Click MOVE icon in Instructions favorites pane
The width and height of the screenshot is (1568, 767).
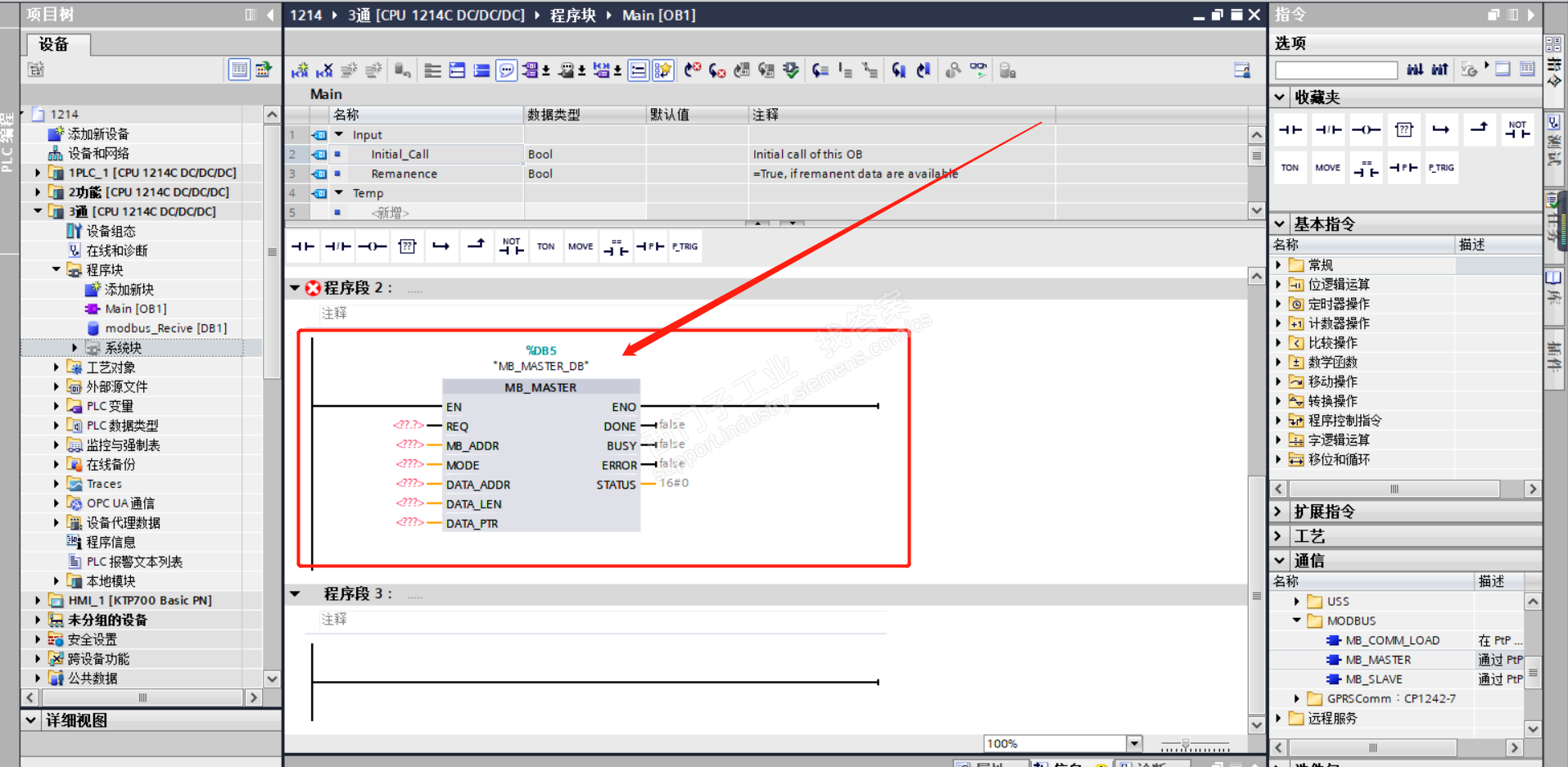pos(1328,168)
